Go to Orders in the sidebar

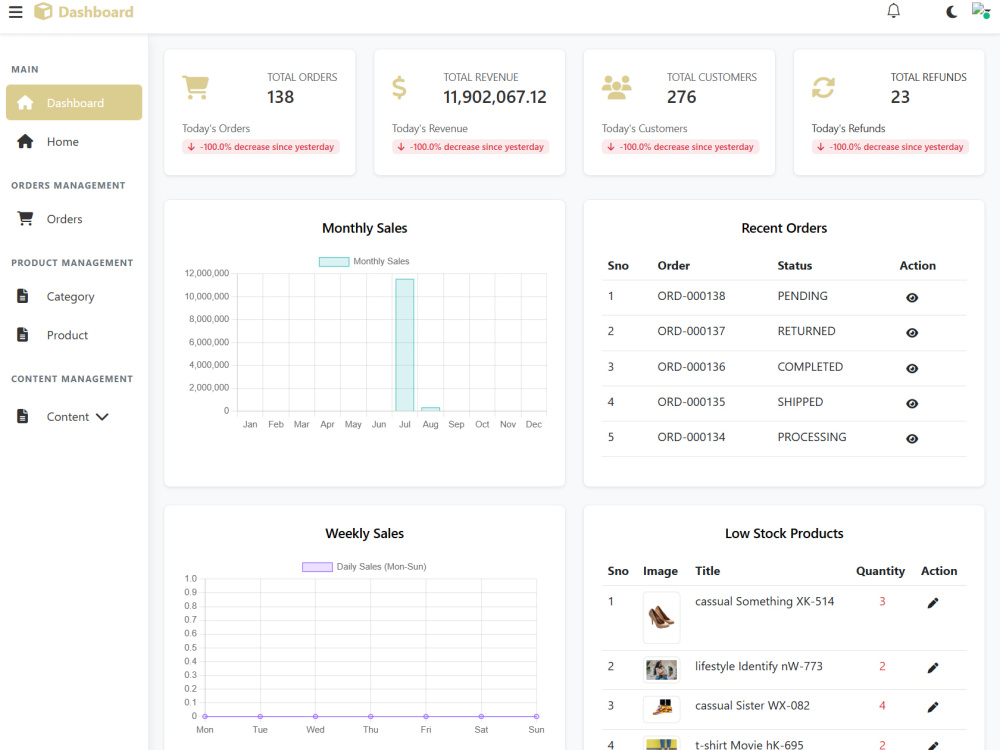click(x=74, y=219)
